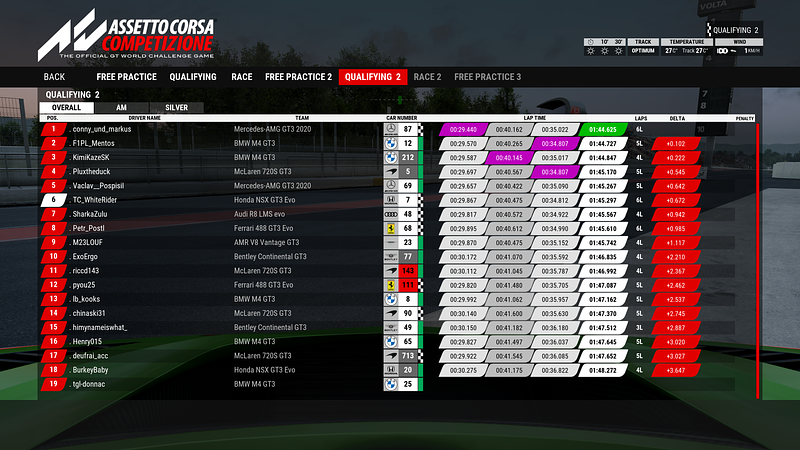Screen dimensions: 800x450
Task: Select driver deufrai_acc
Action: 90,356
